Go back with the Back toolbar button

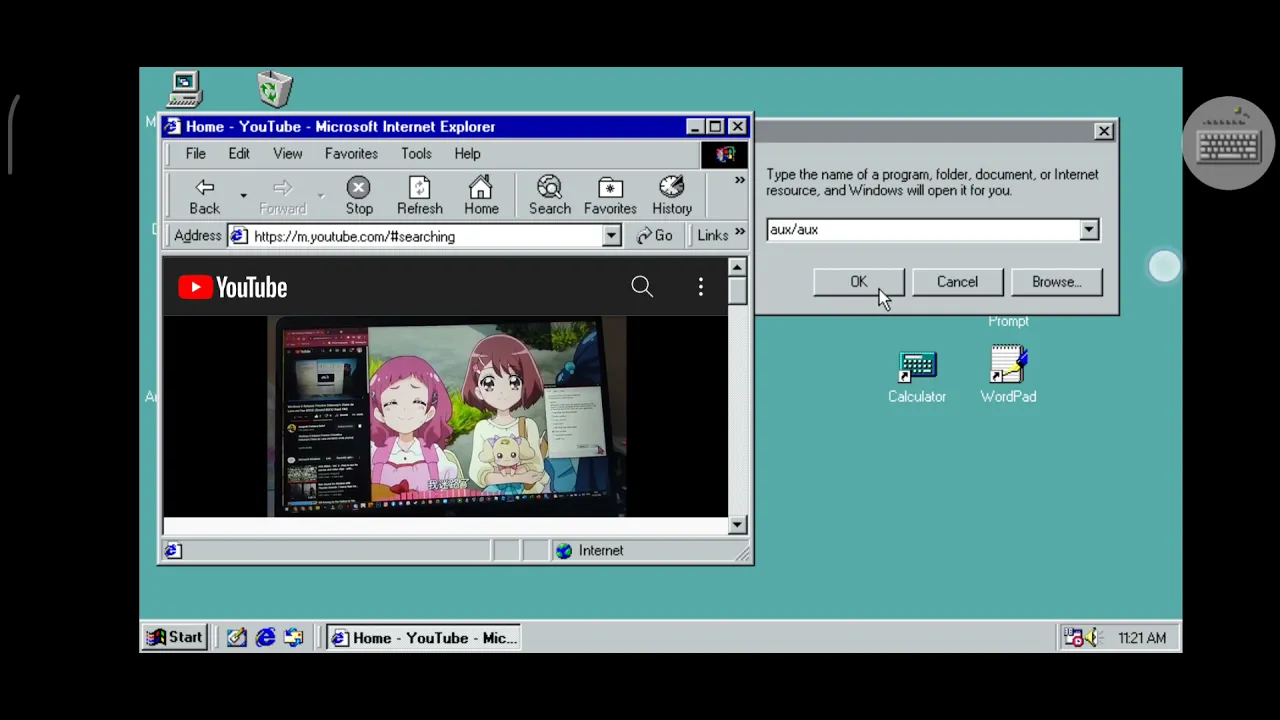(x=204, y=196)
